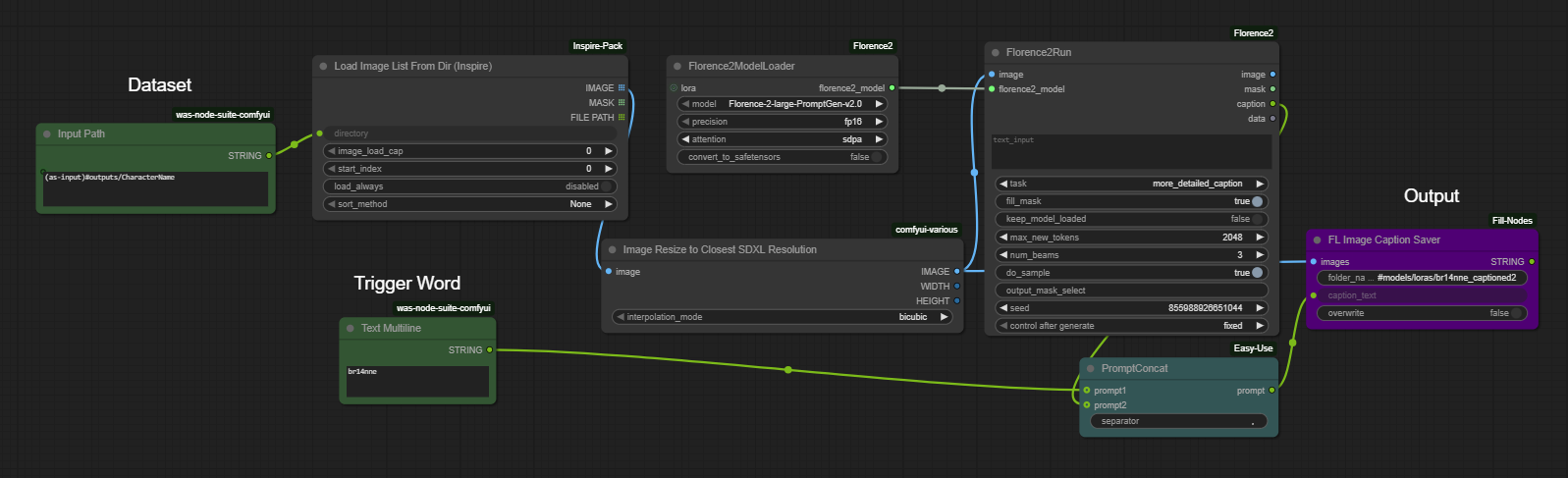This screenshot has width=1568, height=478.
Task: Toggle overwrite in FL Image Caption Saver
Action: (x=1516, y=313)
